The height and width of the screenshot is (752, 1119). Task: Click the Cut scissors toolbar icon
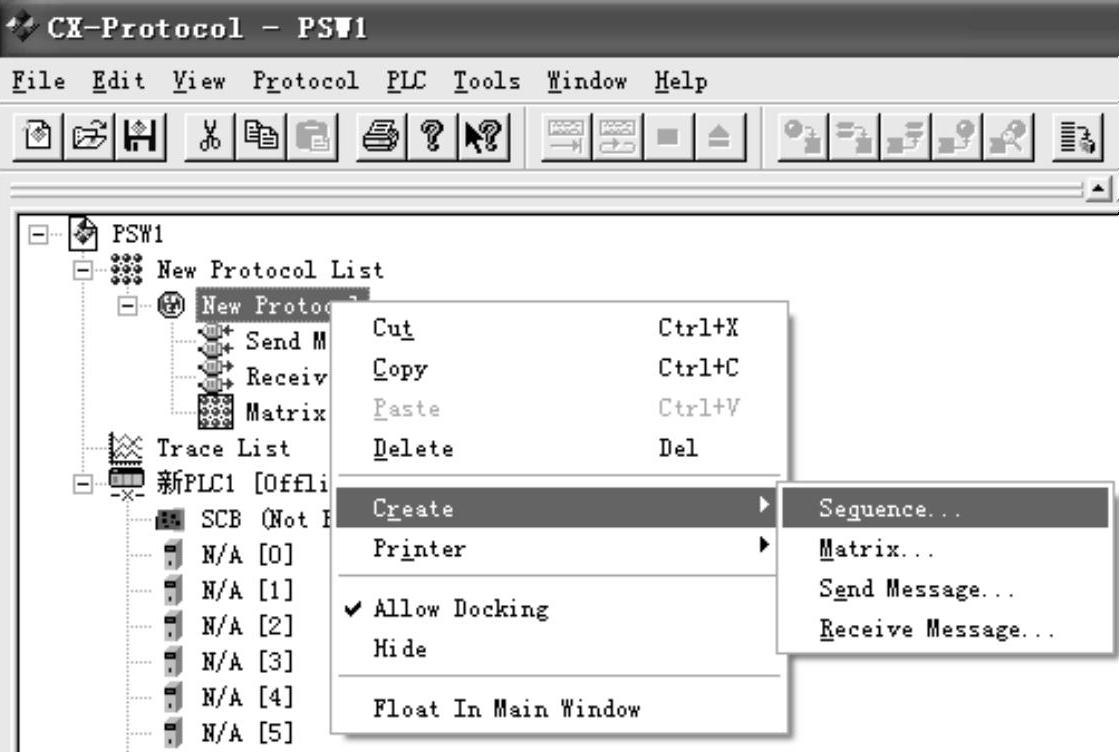pos(210,136)
